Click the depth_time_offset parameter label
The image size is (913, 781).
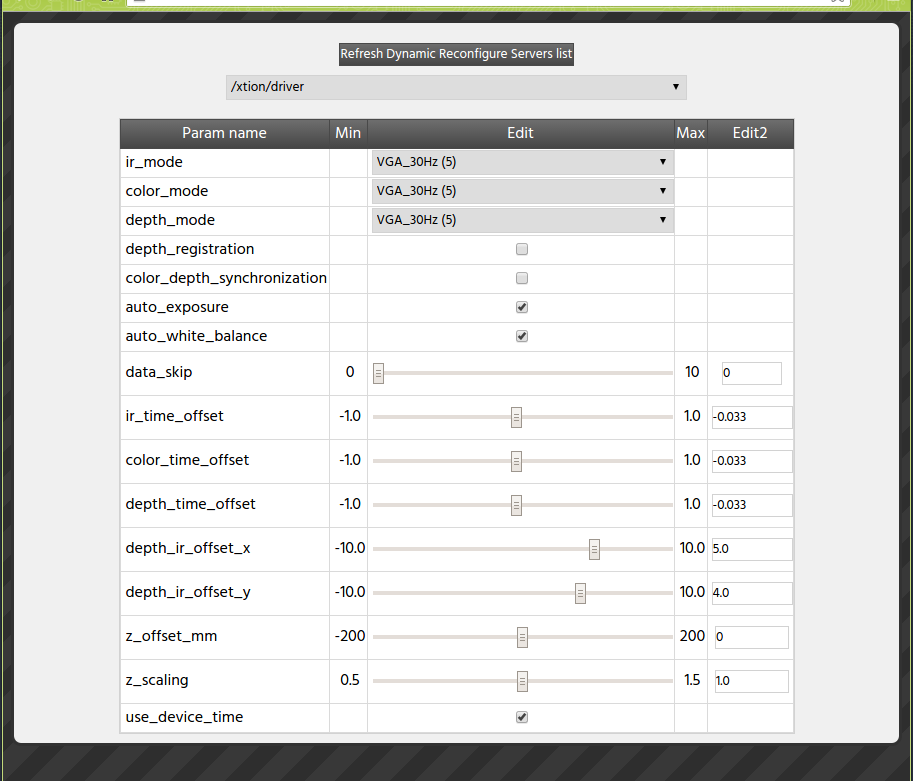click(190, 504)
